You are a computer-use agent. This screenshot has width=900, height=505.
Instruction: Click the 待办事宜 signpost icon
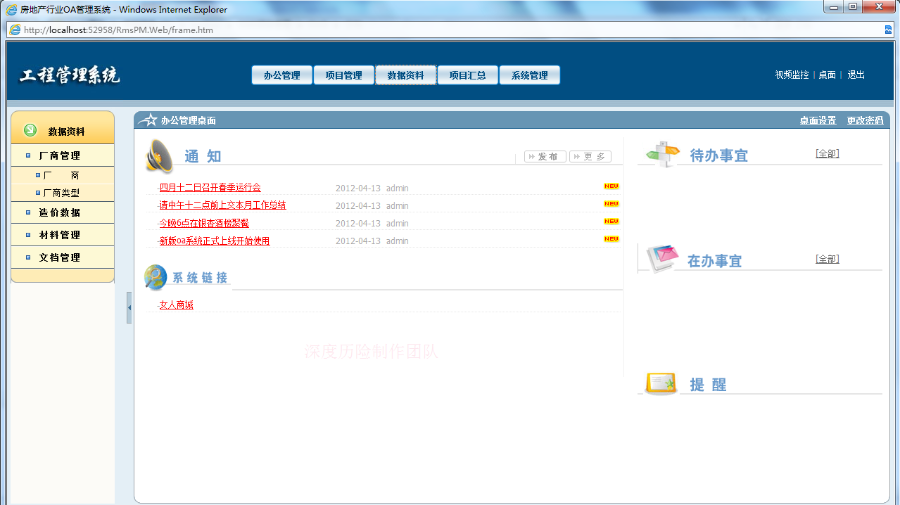663,154
